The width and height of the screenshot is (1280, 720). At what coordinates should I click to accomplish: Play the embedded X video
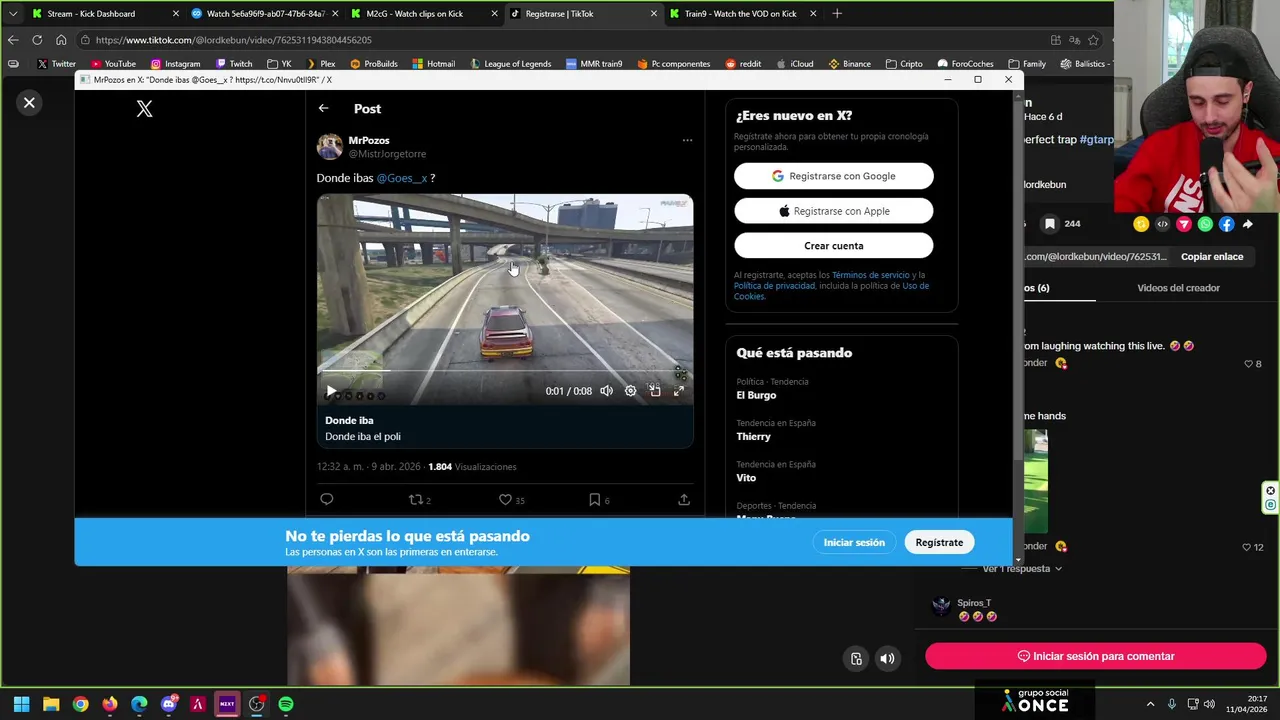point(331,391)
